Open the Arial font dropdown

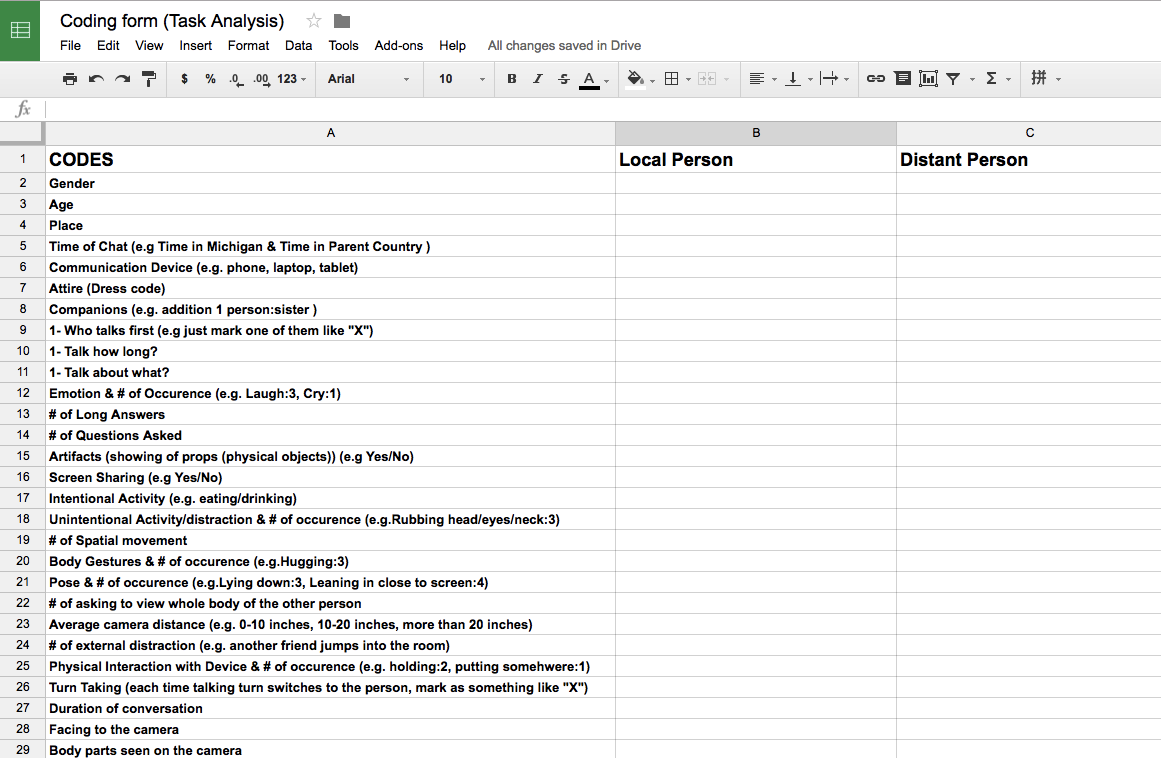coord(368,79)
